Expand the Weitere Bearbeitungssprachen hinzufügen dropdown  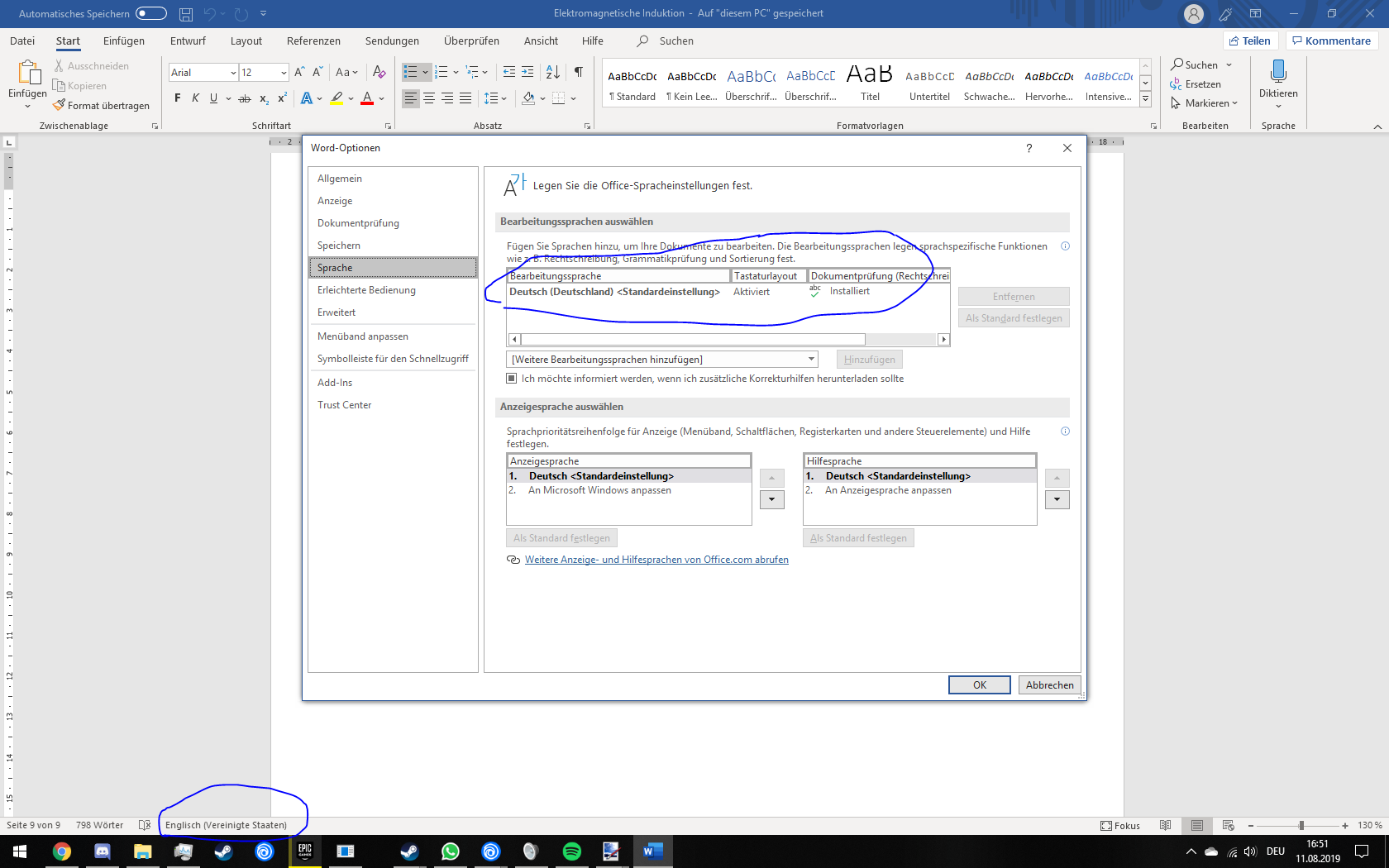pos(811,360)
